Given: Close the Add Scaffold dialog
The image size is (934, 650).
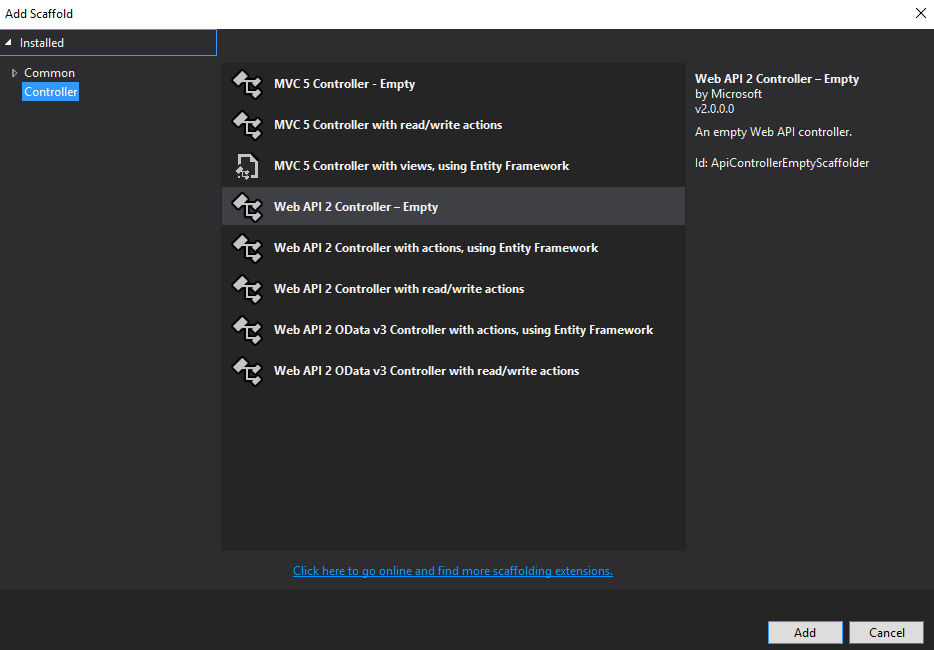Looking at the screenshot, I should coord(920,13).
